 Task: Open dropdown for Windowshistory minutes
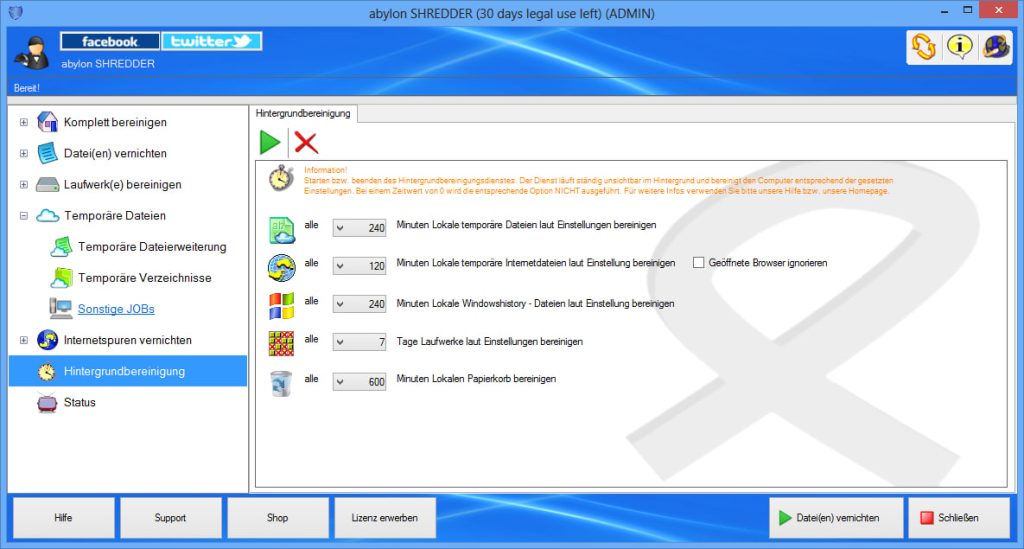click(x=340, y=304)
